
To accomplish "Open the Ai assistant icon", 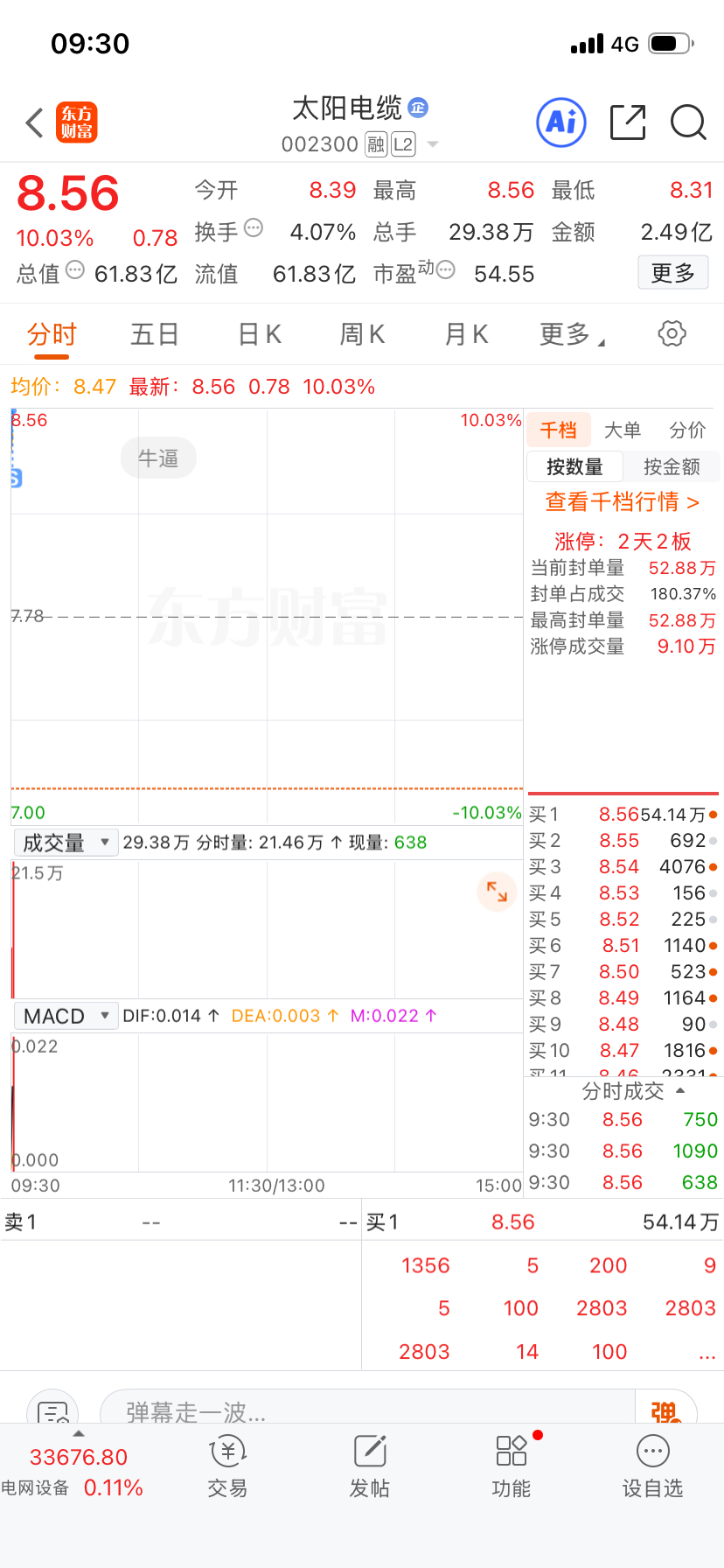I will (560, 122).
